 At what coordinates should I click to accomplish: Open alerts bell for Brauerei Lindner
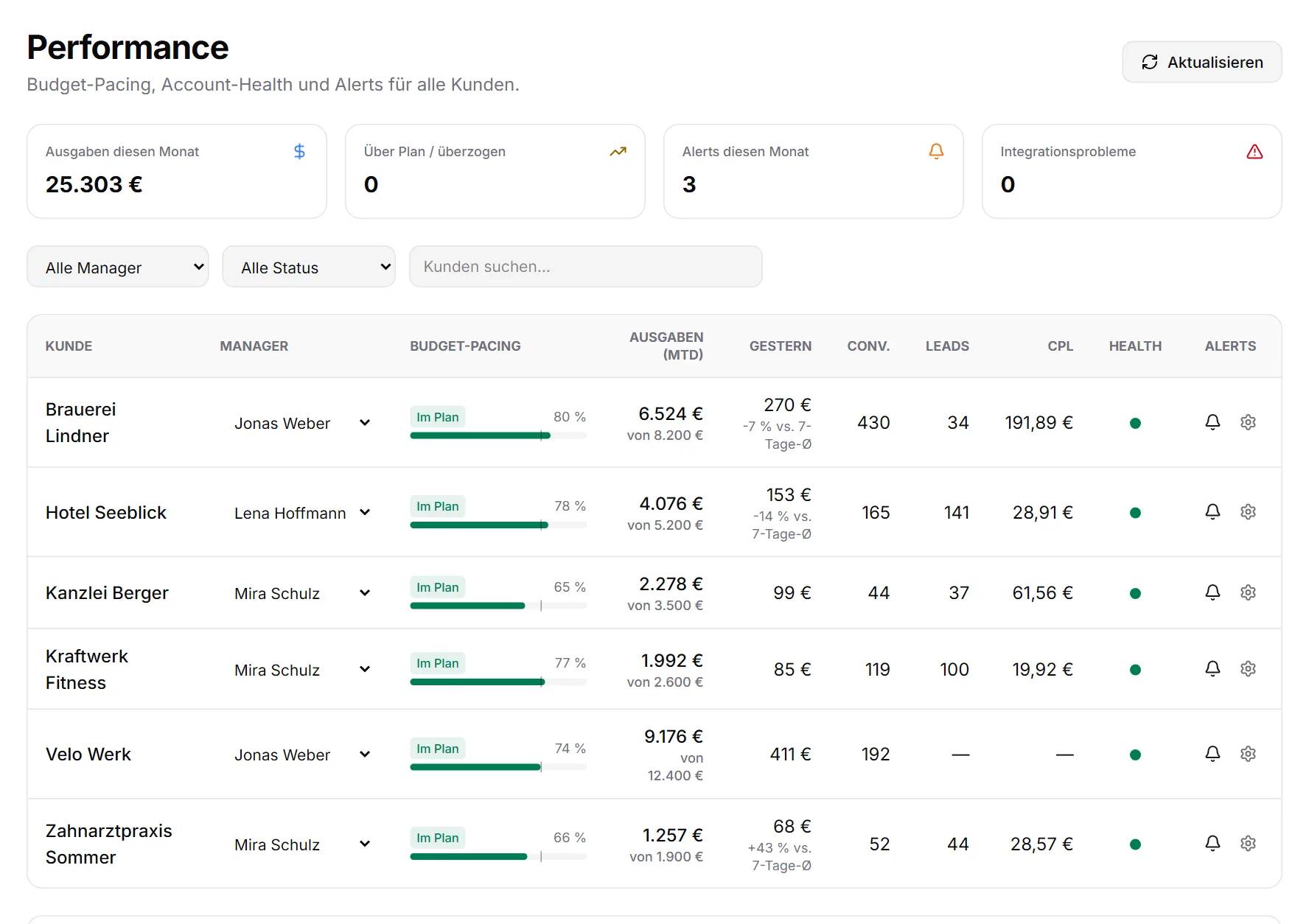point(1212,422)
